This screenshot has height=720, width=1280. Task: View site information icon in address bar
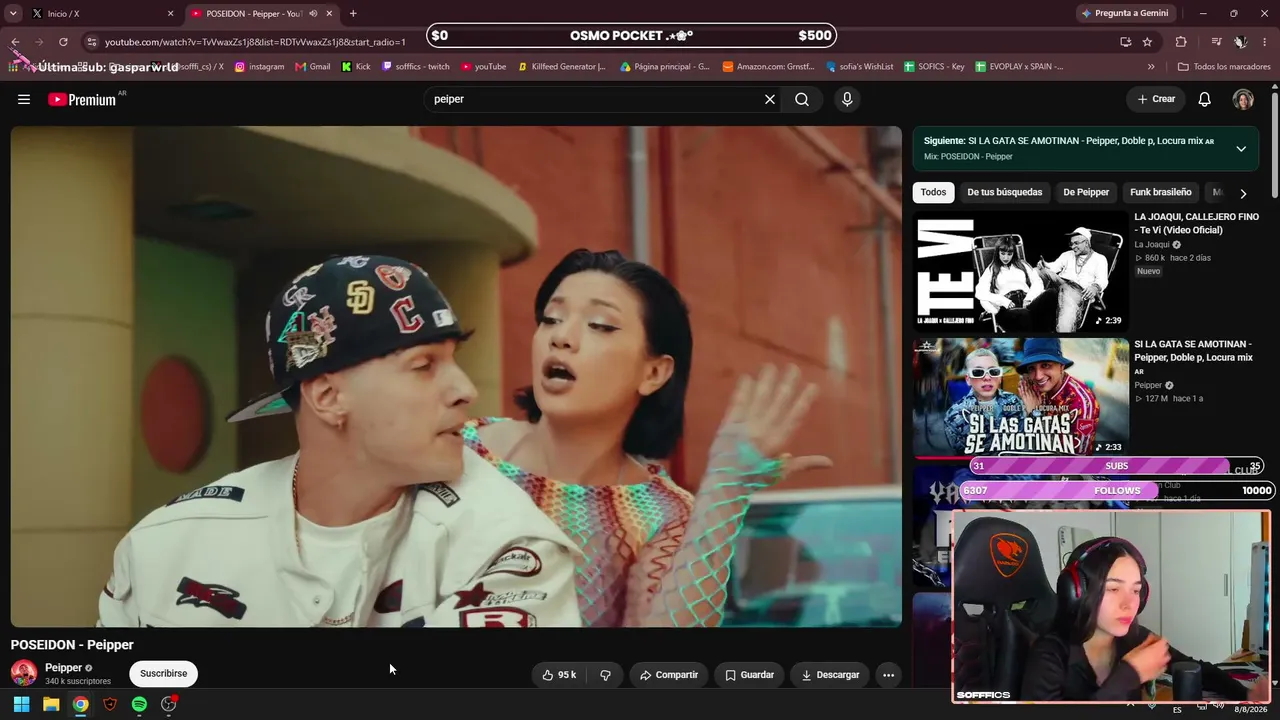91,42
